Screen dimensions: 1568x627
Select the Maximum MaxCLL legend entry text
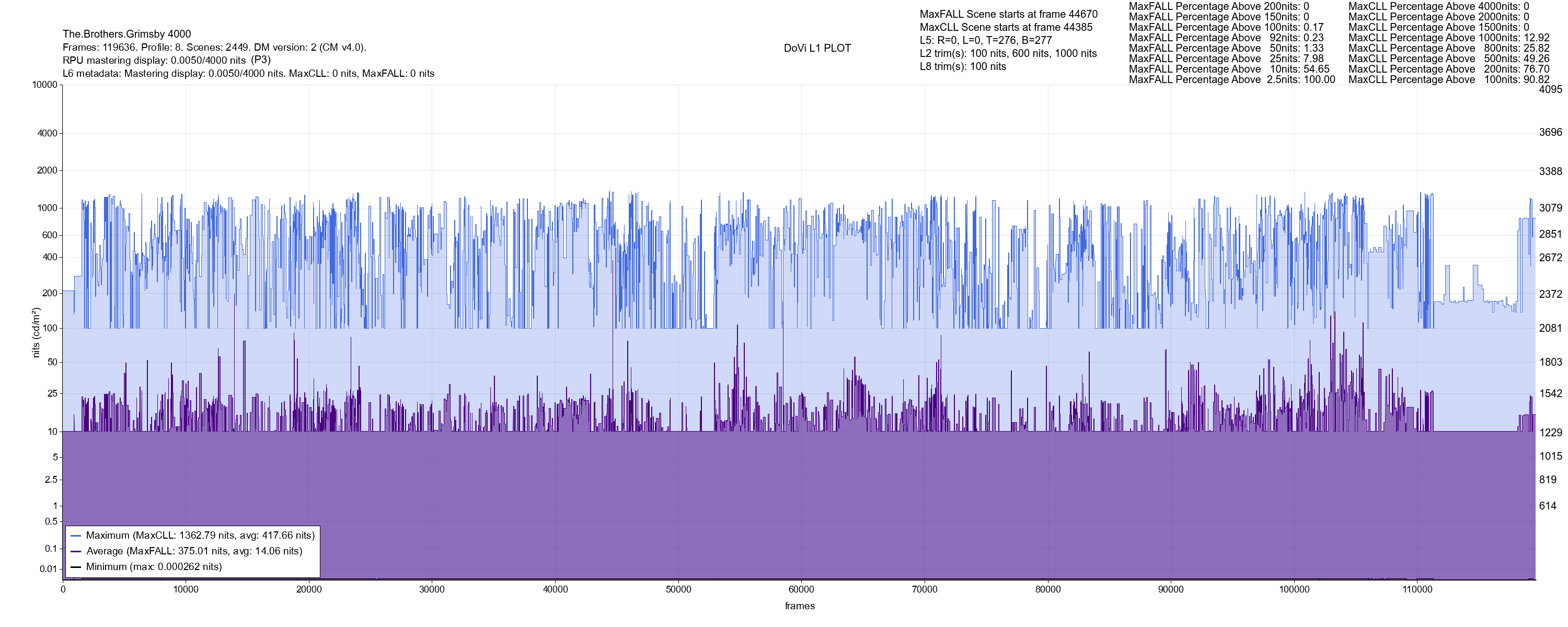pyautogui.click(x=200, y=536)
